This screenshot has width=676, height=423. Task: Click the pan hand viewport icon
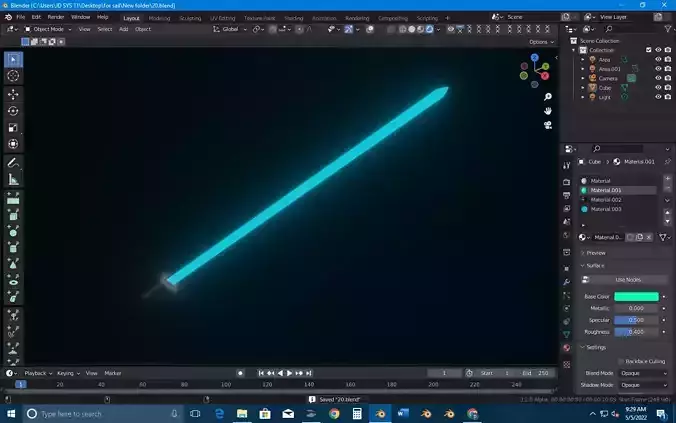coord(548,111)
